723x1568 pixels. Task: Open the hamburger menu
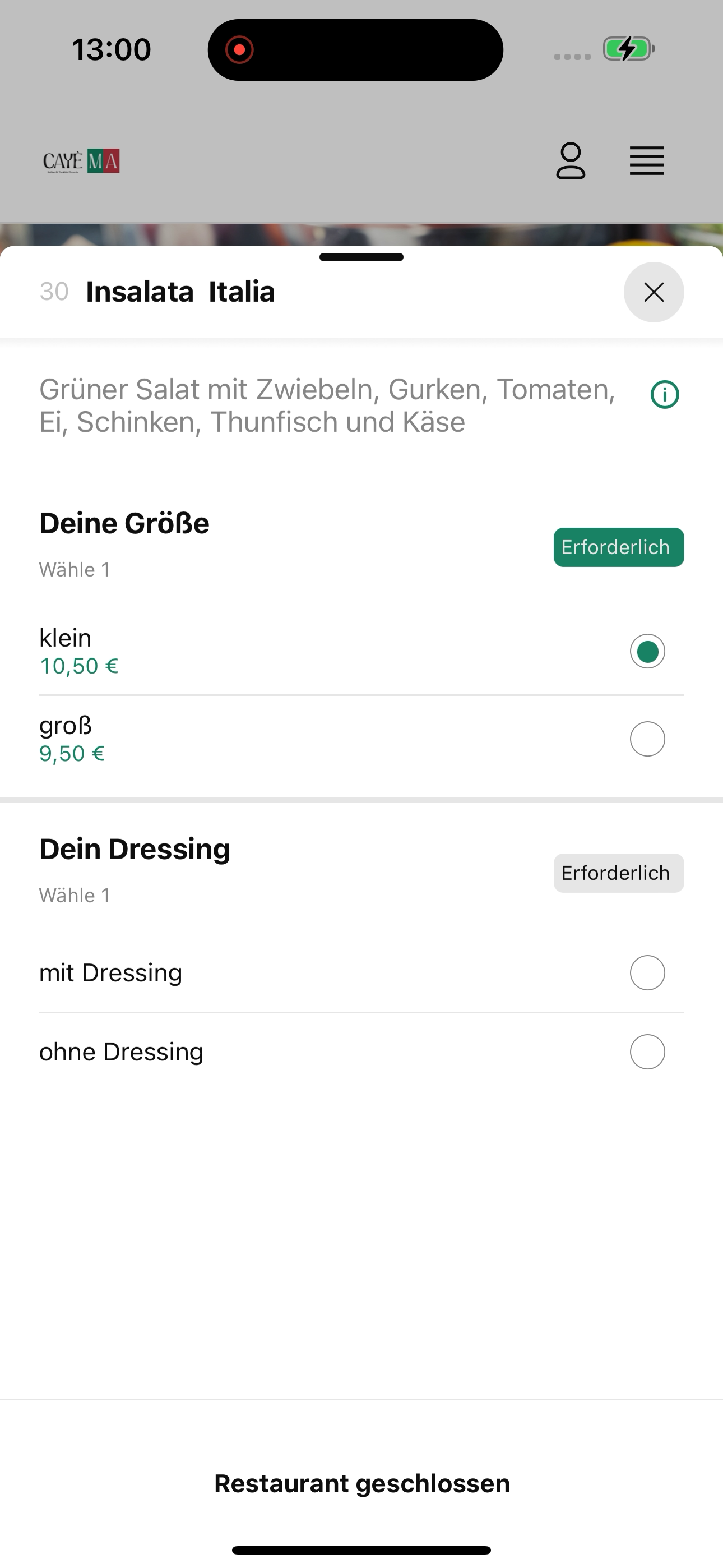click(x=646, y=161)
